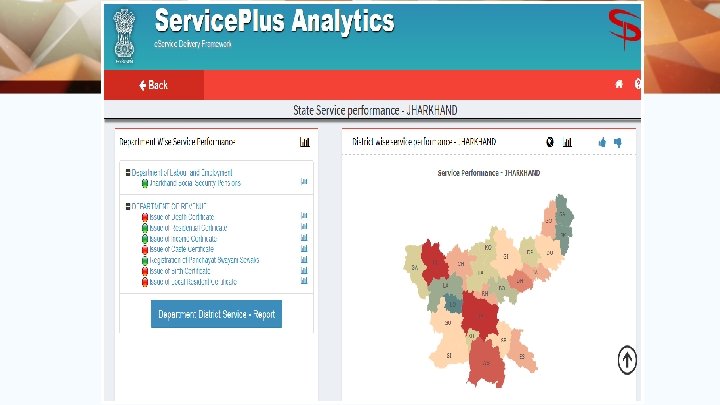Open chart icon for Issue of Death Certificate
This screenshot has height=405, width=720.
tap(304, 215)
